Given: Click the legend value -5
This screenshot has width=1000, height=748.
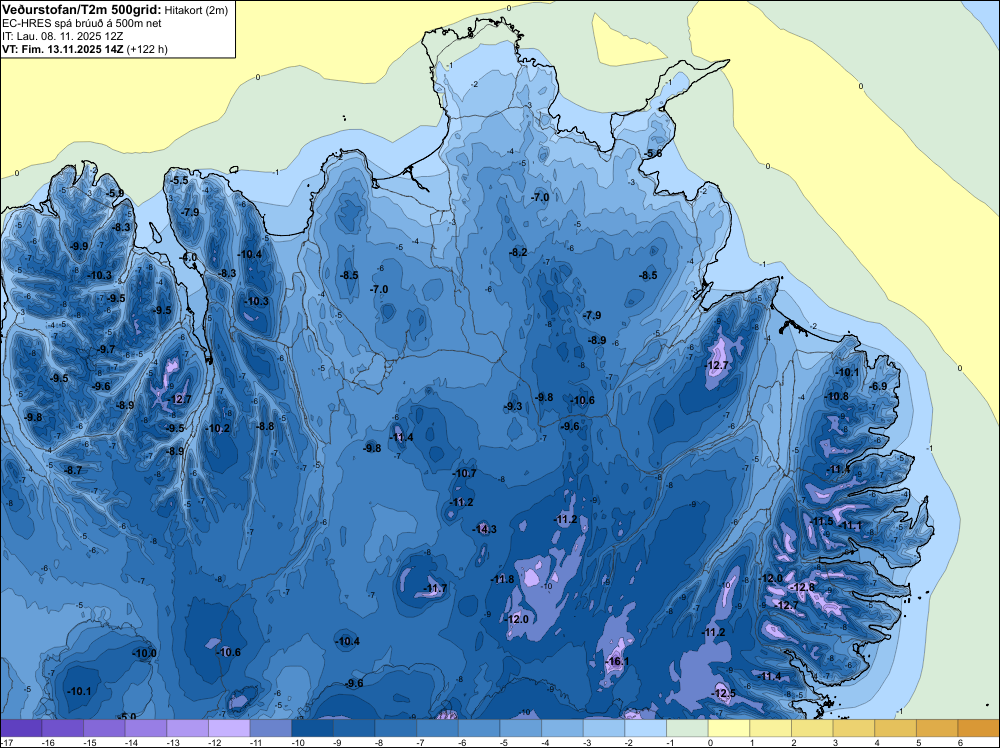Looking at the screenshot, I should pyautogui.click(x=503, y=742).
